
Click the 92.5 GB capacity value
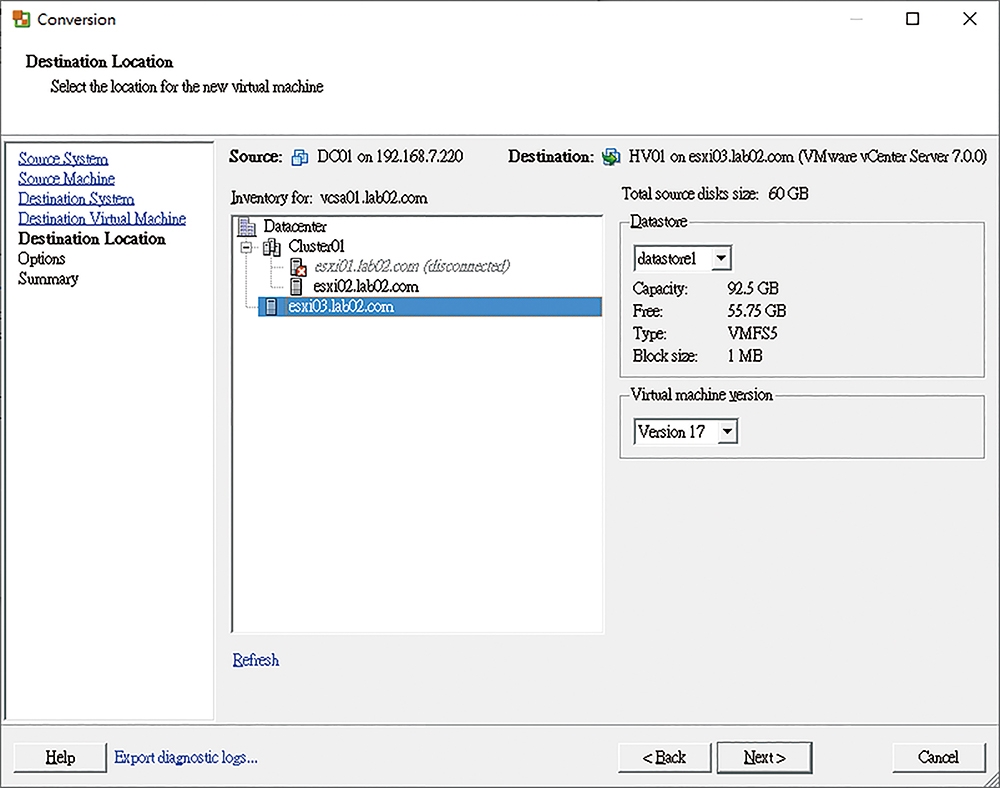coord(753,288)
